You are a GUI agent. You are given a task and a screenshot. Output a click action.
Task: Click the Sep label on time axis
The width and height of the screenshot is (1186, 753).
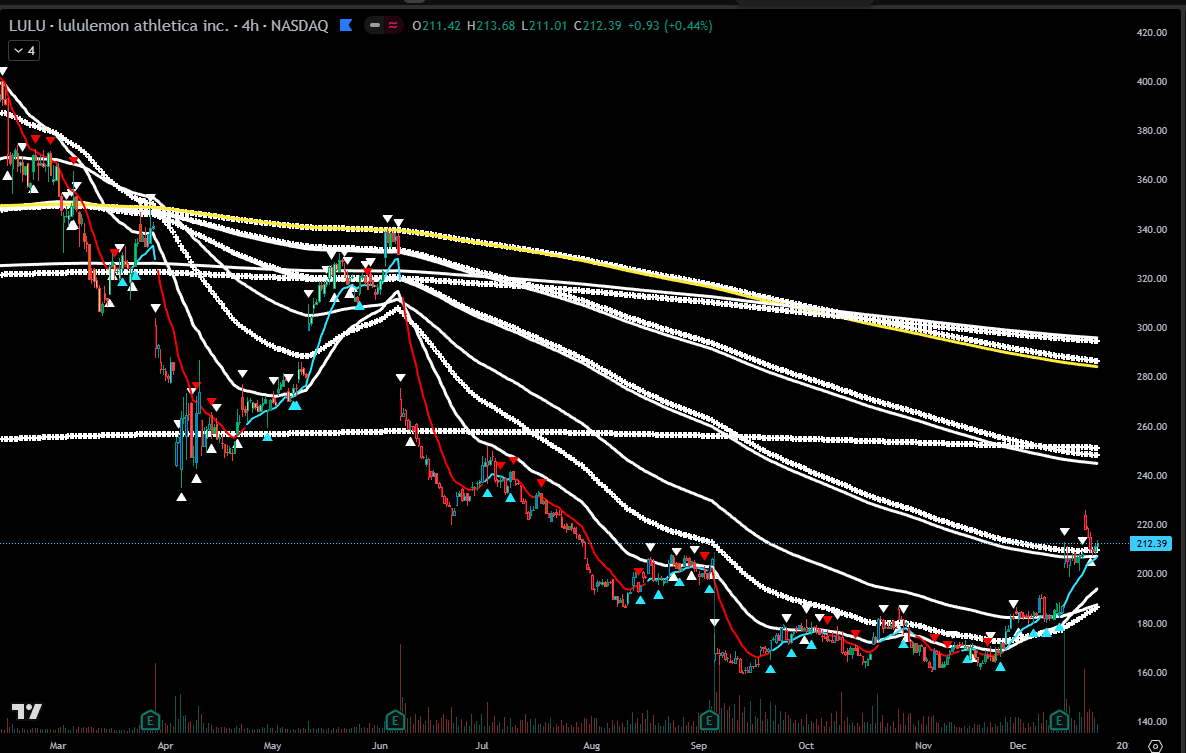699,745
